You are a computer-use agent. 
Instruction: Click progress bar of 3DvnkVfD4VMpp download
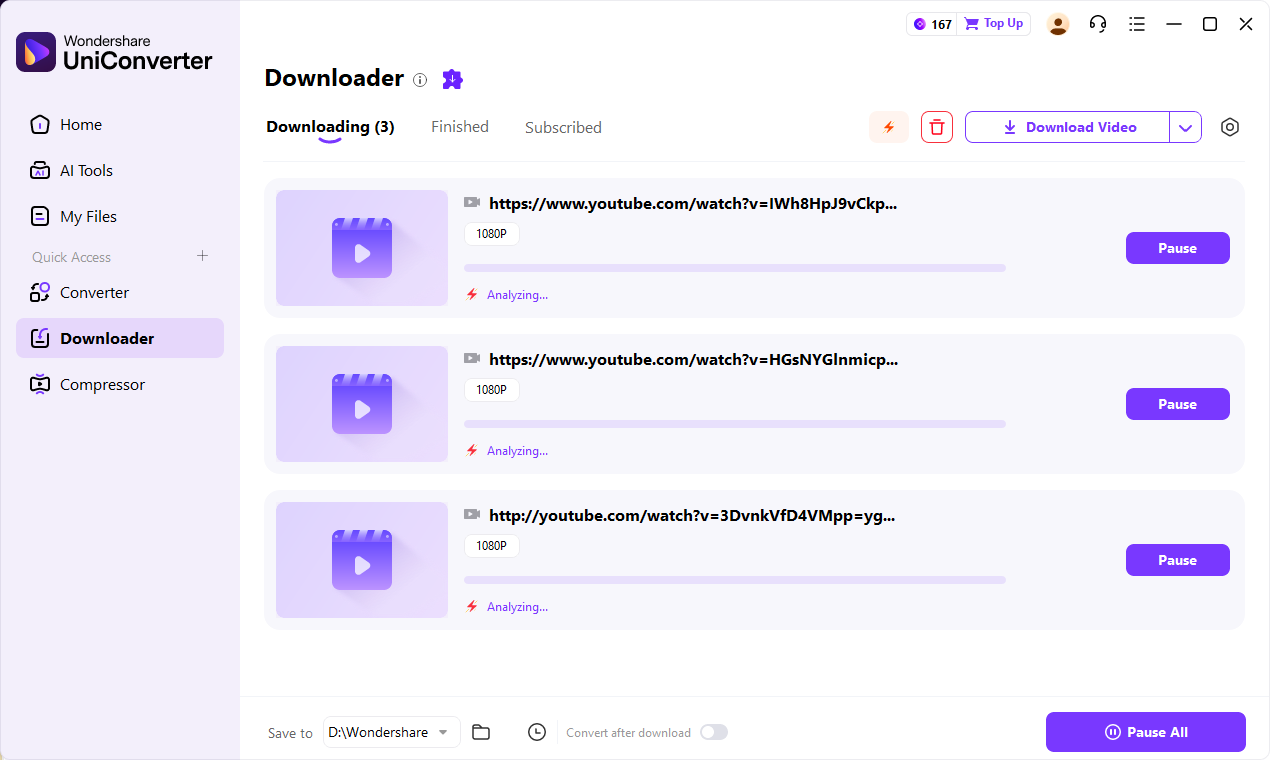point(735,580)
